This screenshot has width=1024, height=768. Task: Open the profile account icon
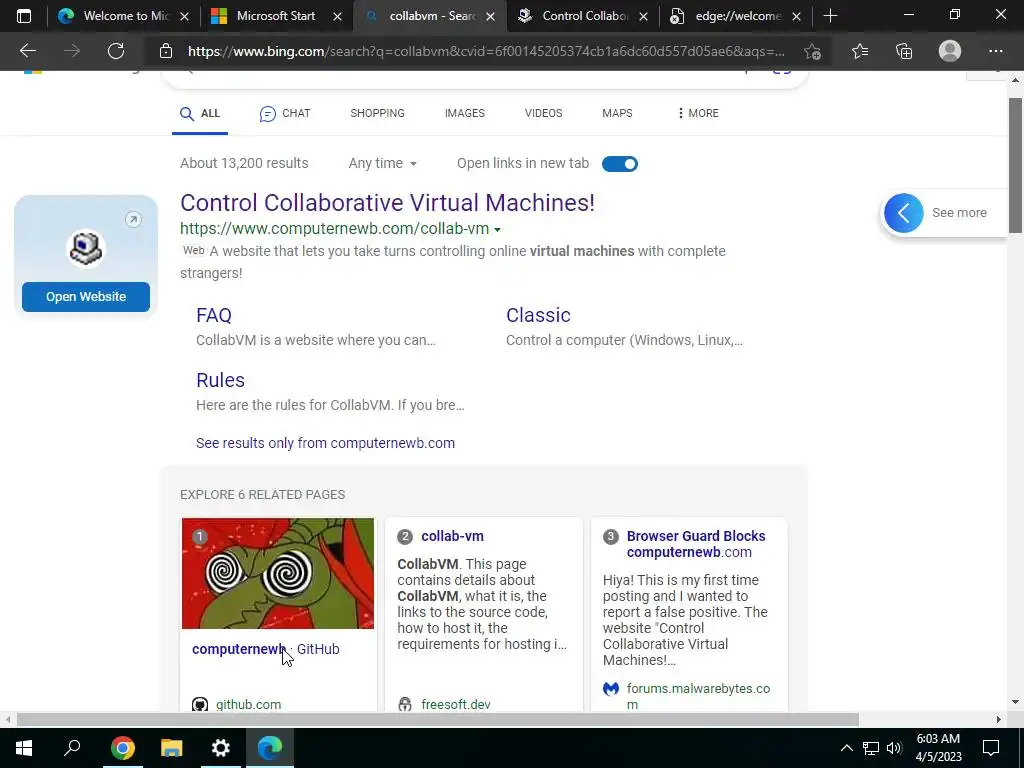(950, 51)
